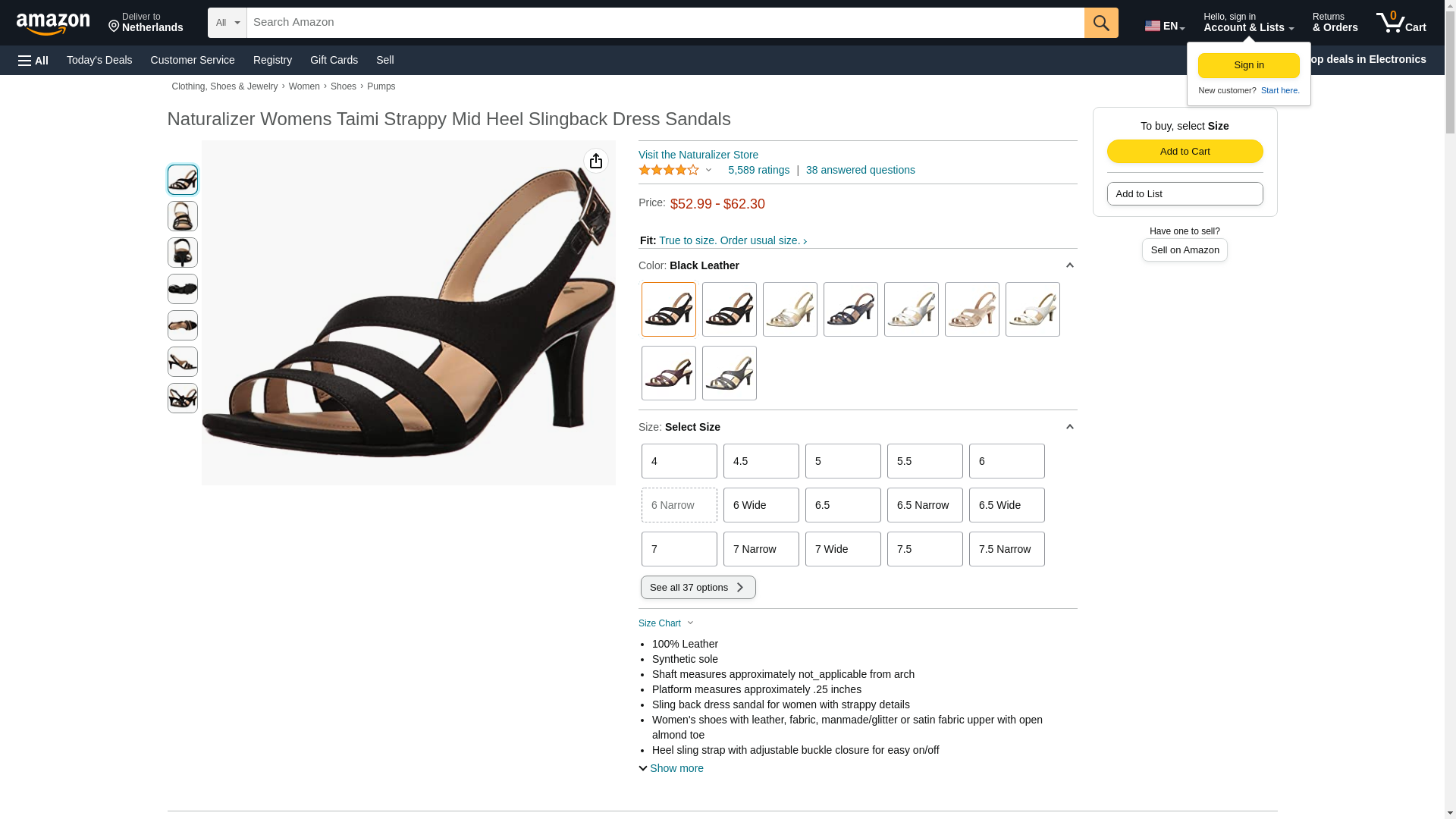Visit the Naturalizer Store link
Viewport: 1456px width, 819px height.
(698, 155)
